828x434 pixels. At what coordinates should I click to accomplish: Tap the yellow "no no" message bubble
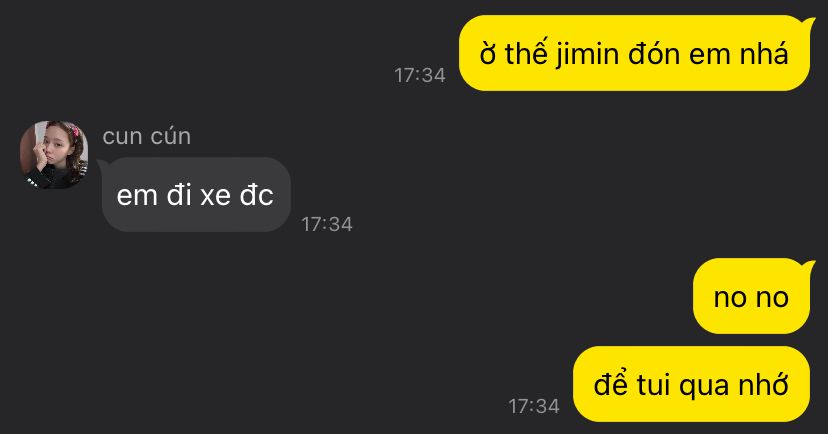[x=751, y=296]
